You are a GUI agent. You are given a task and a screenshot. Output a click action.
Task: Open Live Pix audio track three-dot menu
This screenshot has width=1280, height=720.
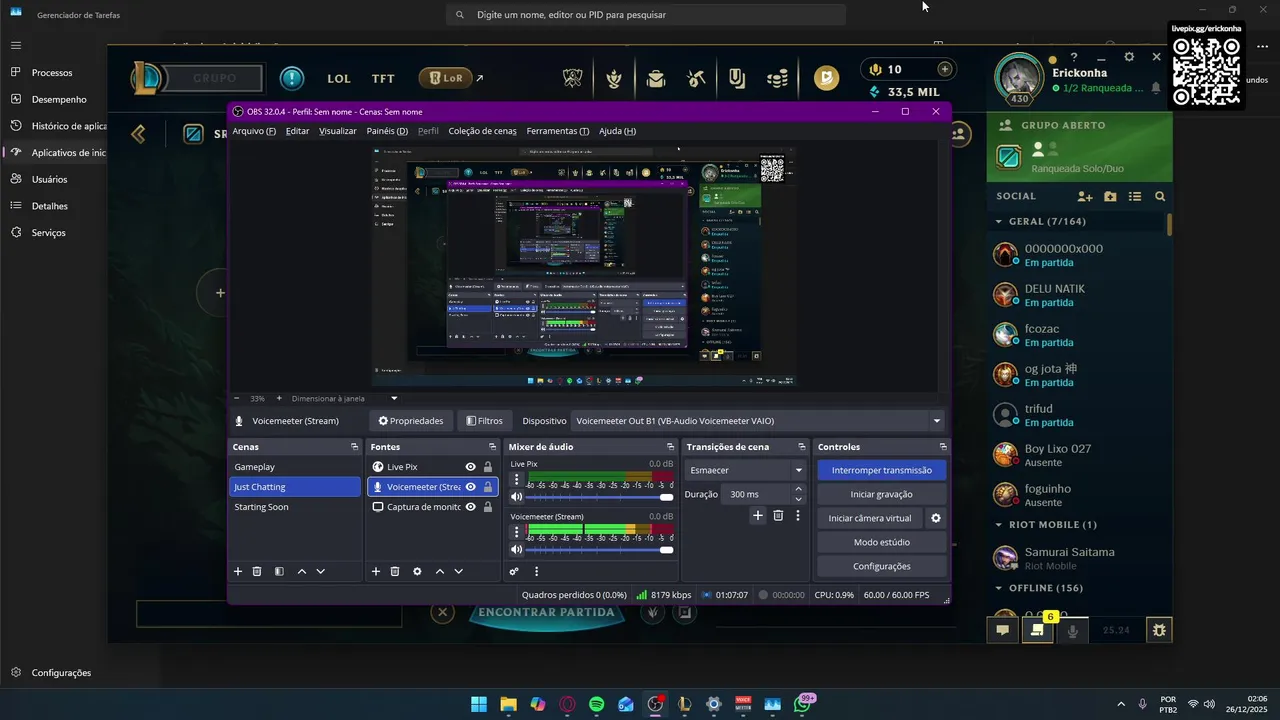pos(516,479)
